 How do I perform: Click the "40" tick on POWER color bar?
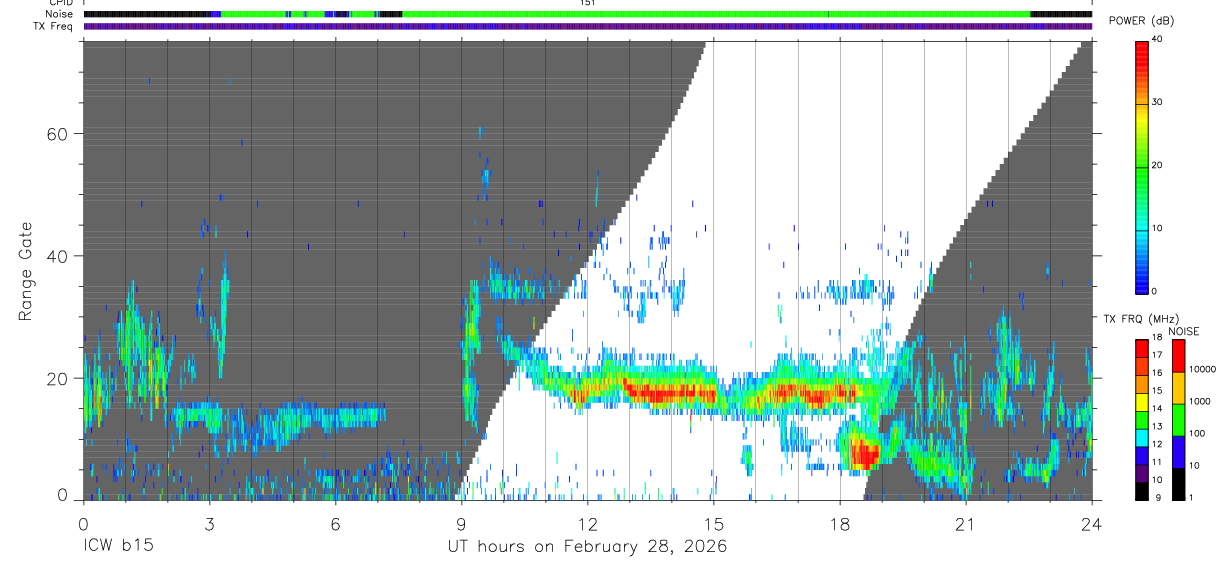(x=1159, y=39)
